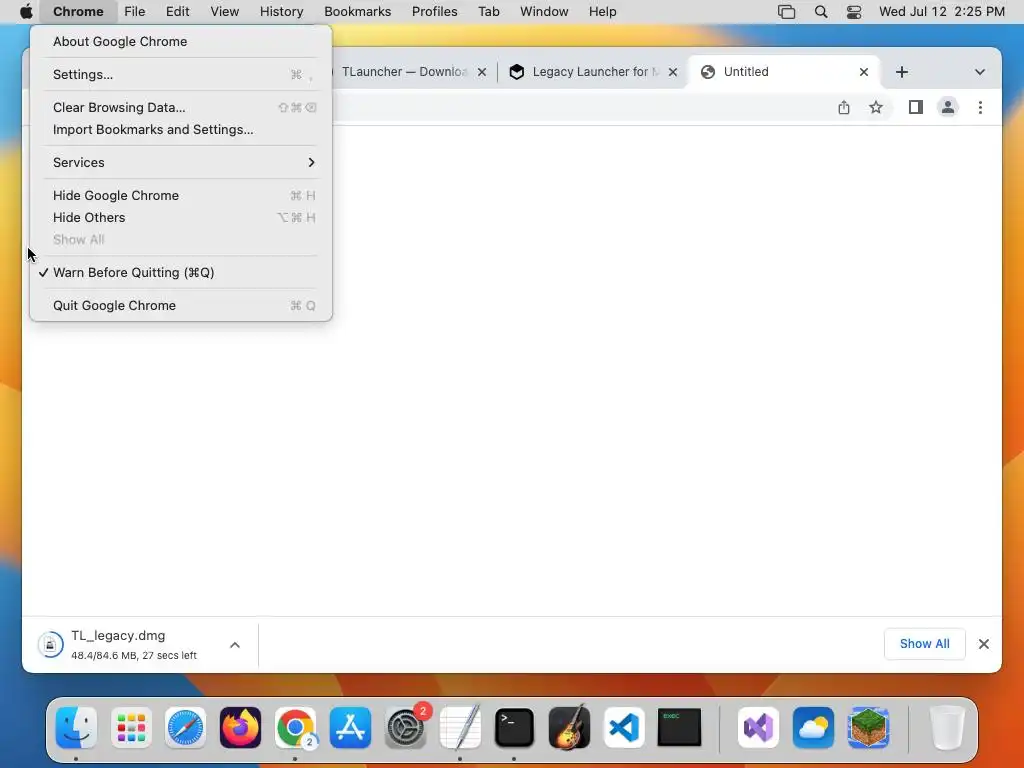Image resolution: width=1024 pixels, height=768 pixels.
Task: Click Show All downloads button
Action: (x=925, y=644)
